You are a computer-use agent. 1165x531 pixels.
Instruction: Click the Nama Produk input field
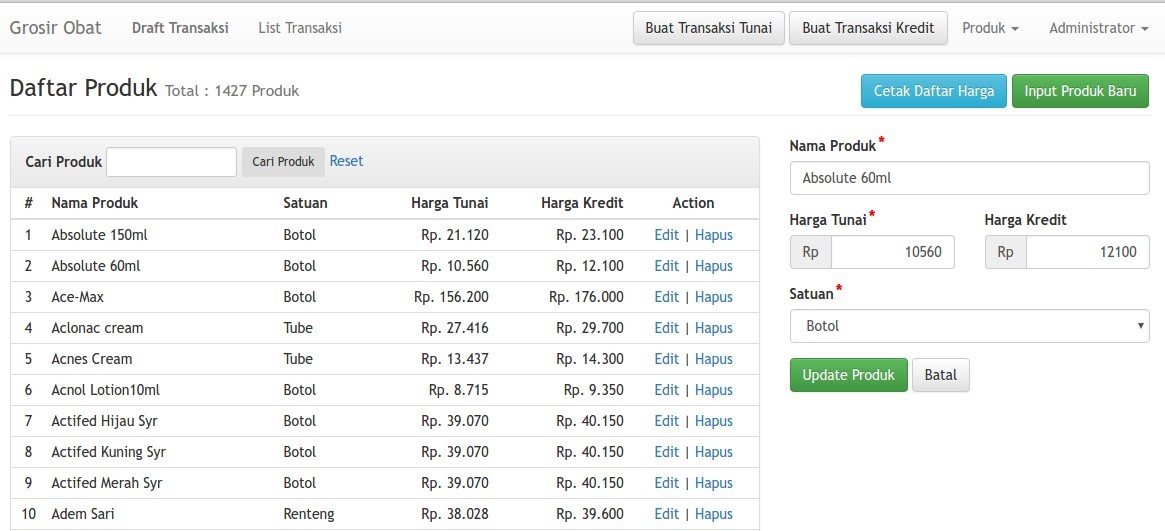(x=969, y=178)
